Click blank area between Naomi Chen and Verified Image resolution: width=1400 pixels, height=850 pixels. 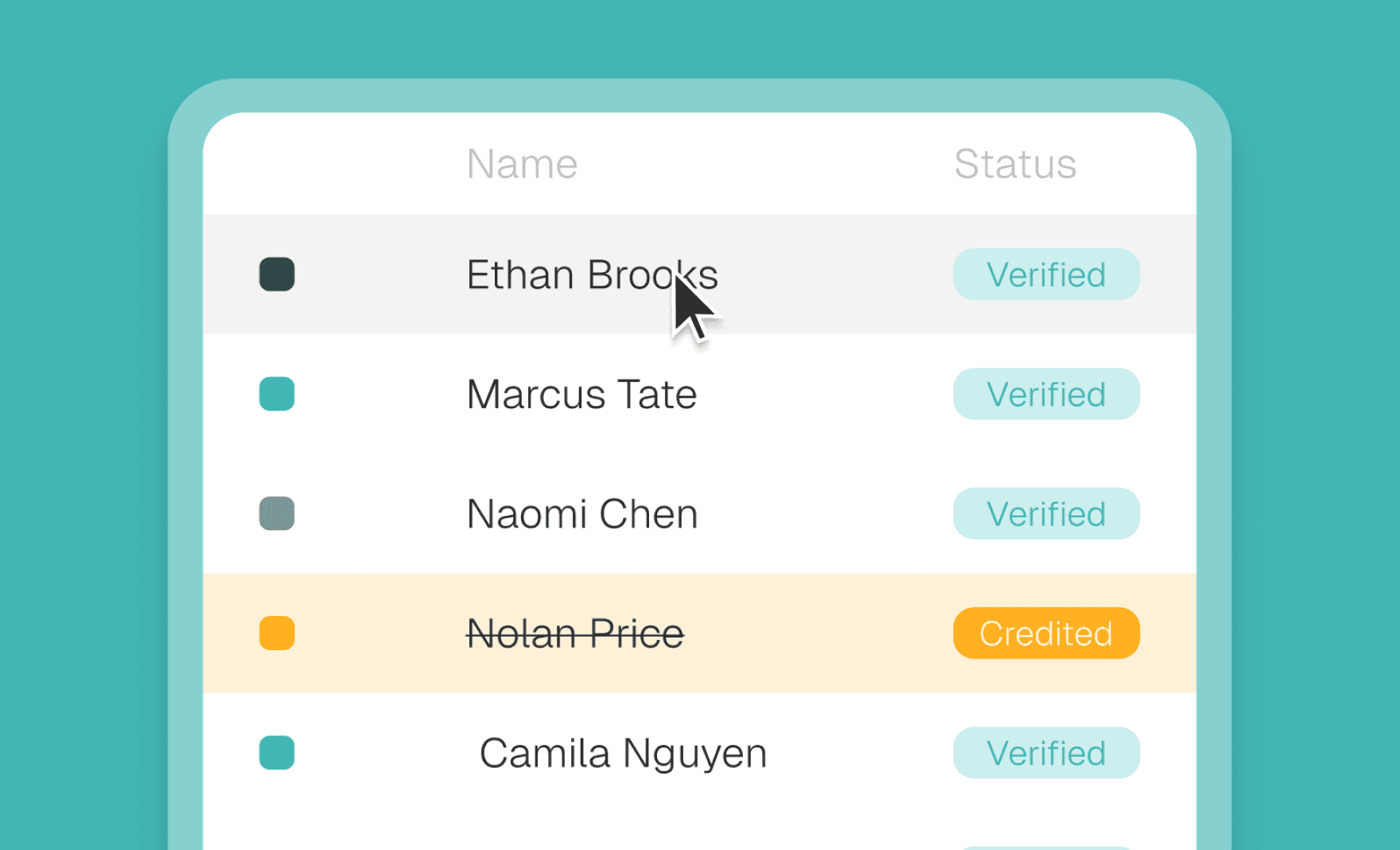point(827,513)
